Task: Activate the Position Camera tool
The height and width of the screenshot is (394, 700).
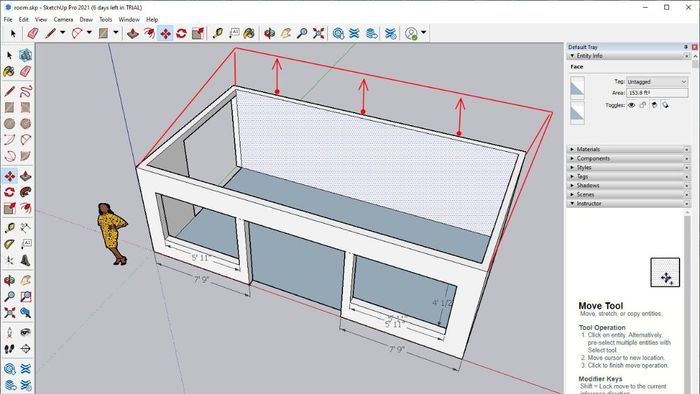Action: point(9,332)
